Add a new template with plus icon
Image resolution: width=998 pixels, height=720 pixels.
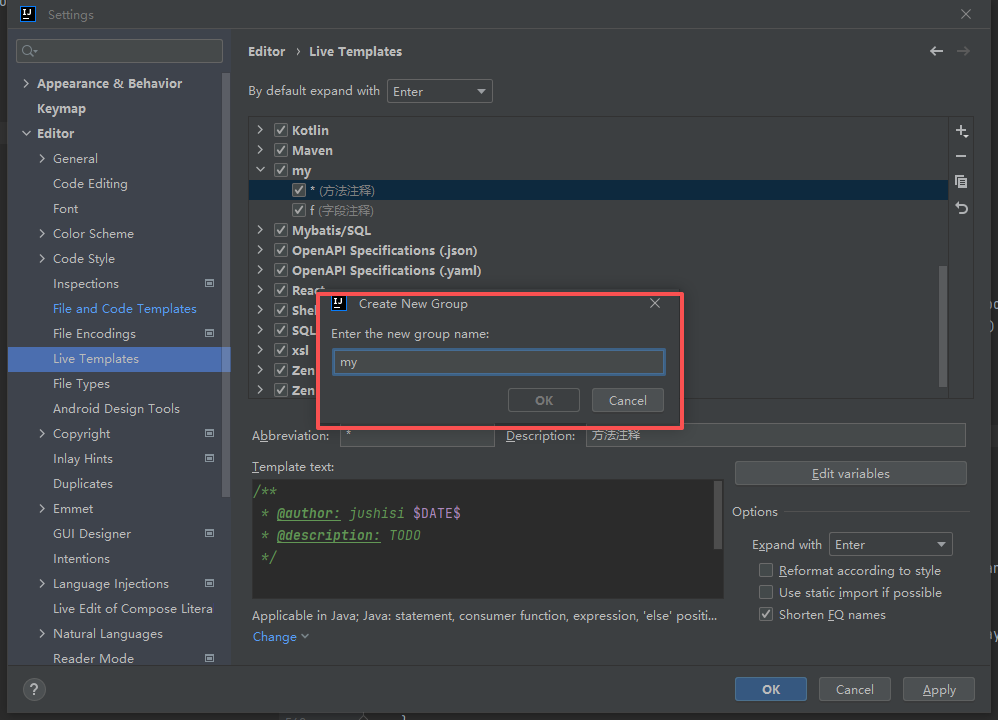point(962,131)
